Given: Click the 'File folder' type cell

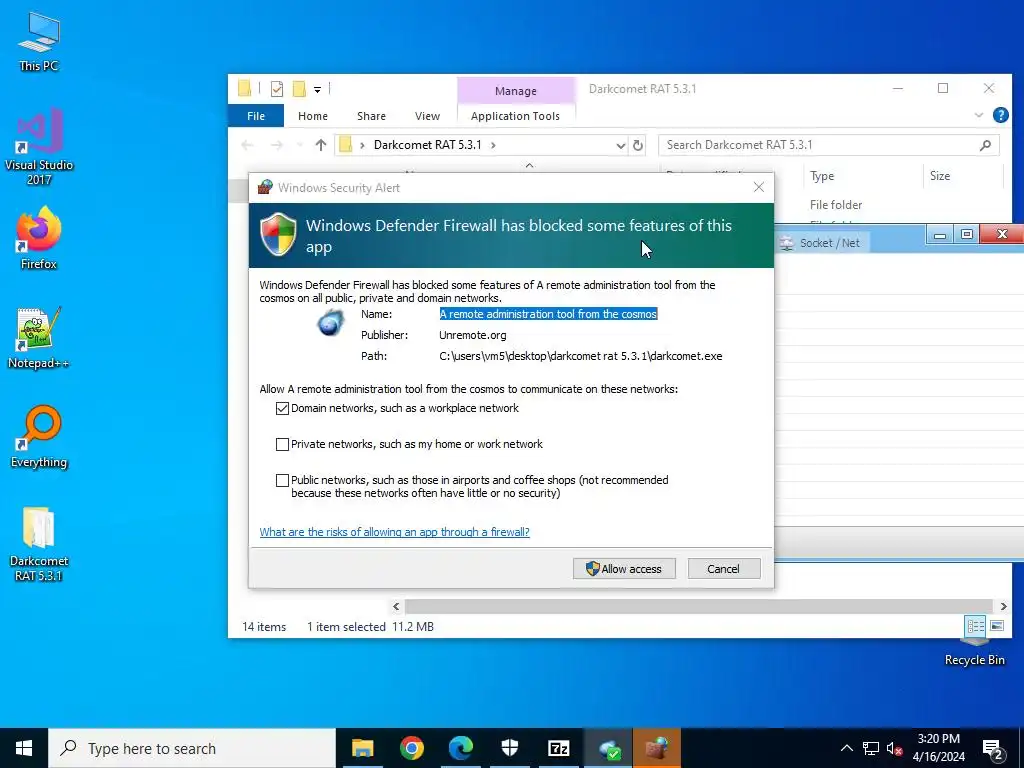Looking at the screenshot, I should pos(836,205).
